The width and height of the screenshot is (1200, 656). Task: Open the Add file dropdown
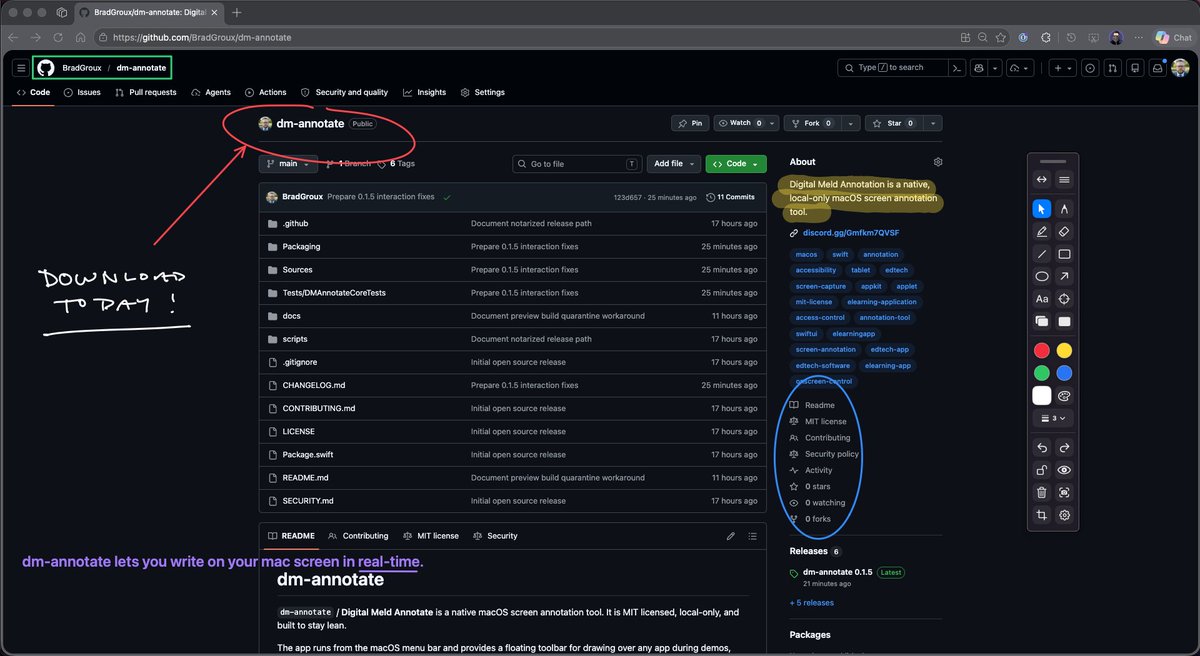(674, 163)
